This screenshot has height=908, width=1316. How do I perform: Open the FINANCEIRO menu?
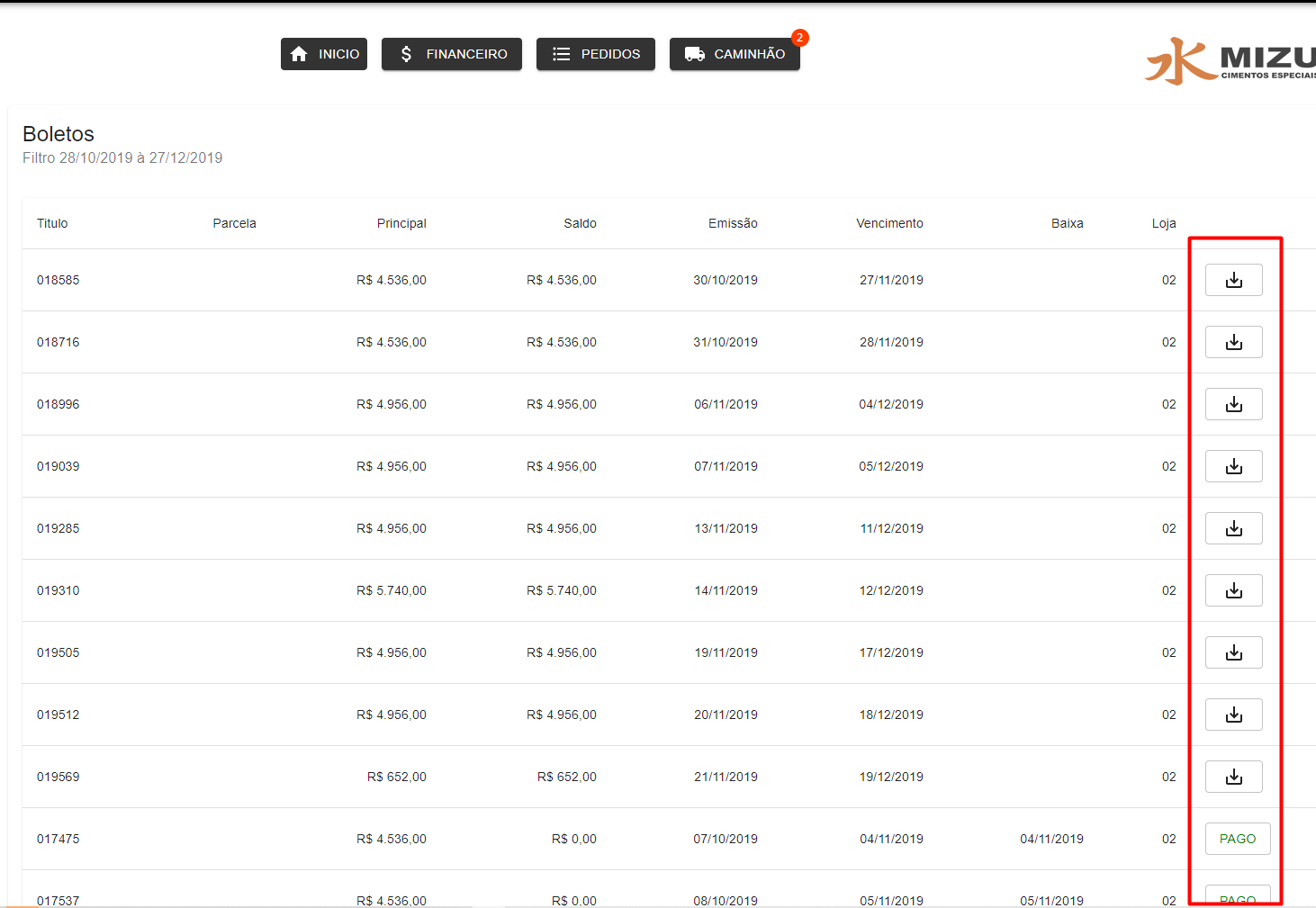tap(452, 54)
